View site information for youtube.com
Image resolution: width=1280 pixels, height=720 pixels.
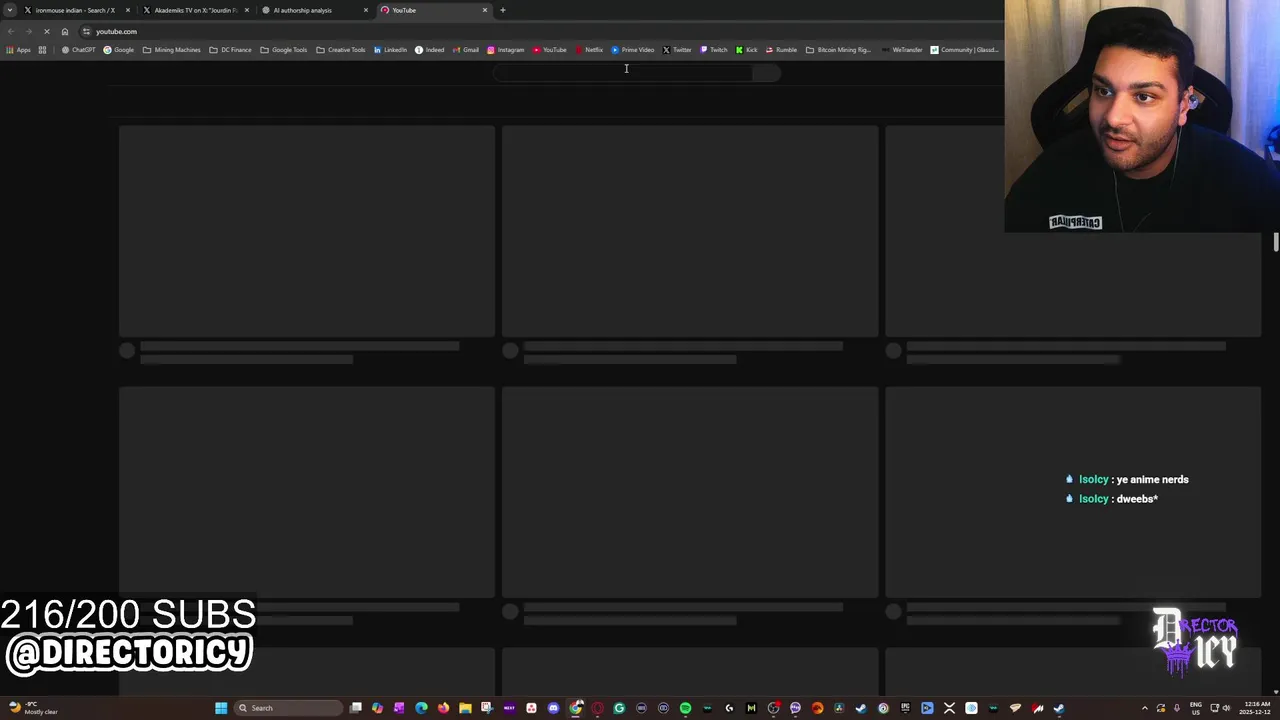[x=86, y=31]
